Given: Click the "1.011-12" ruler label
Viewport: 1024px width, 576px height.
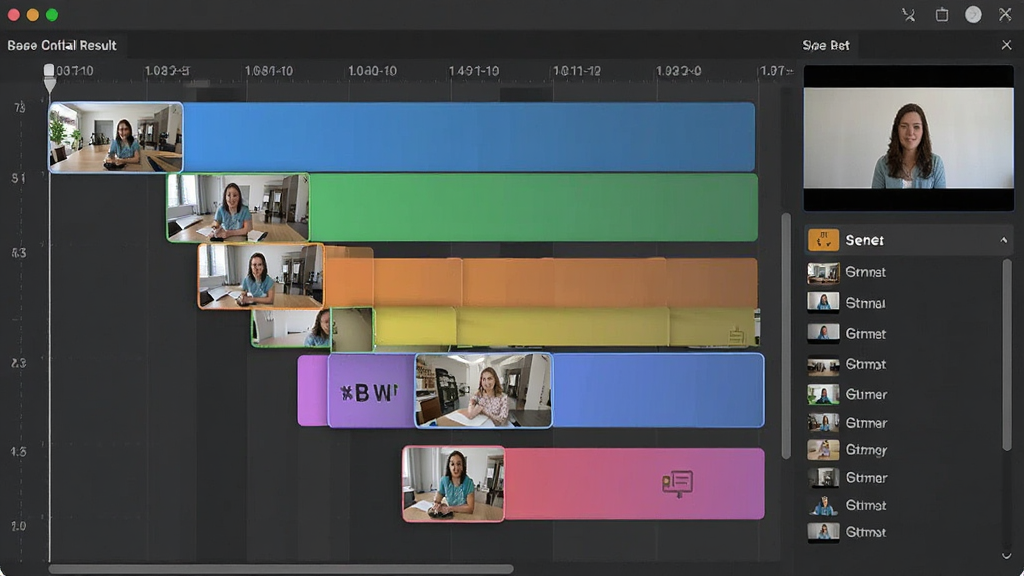Looking at the screenshot, I should click(577, 71).
